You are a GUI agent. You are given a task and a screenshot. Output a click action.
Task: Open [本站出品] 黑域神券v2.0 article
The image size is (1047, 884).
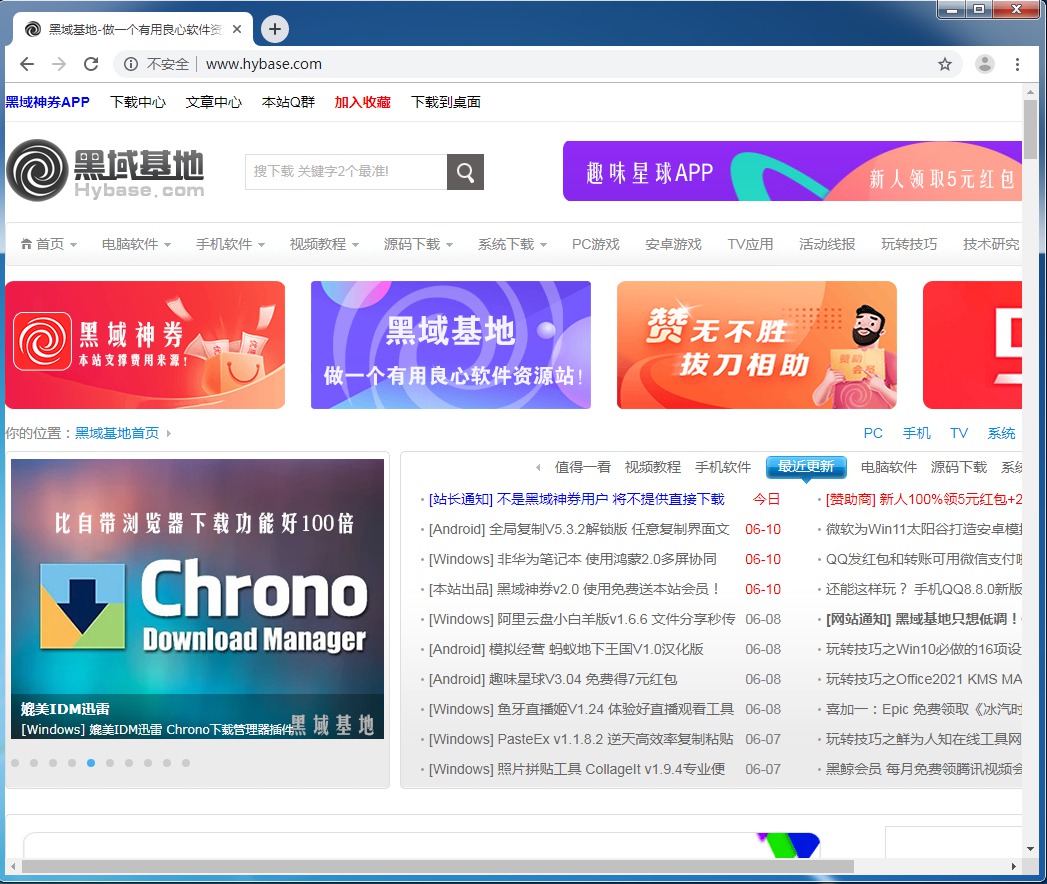tap(574, 590)
